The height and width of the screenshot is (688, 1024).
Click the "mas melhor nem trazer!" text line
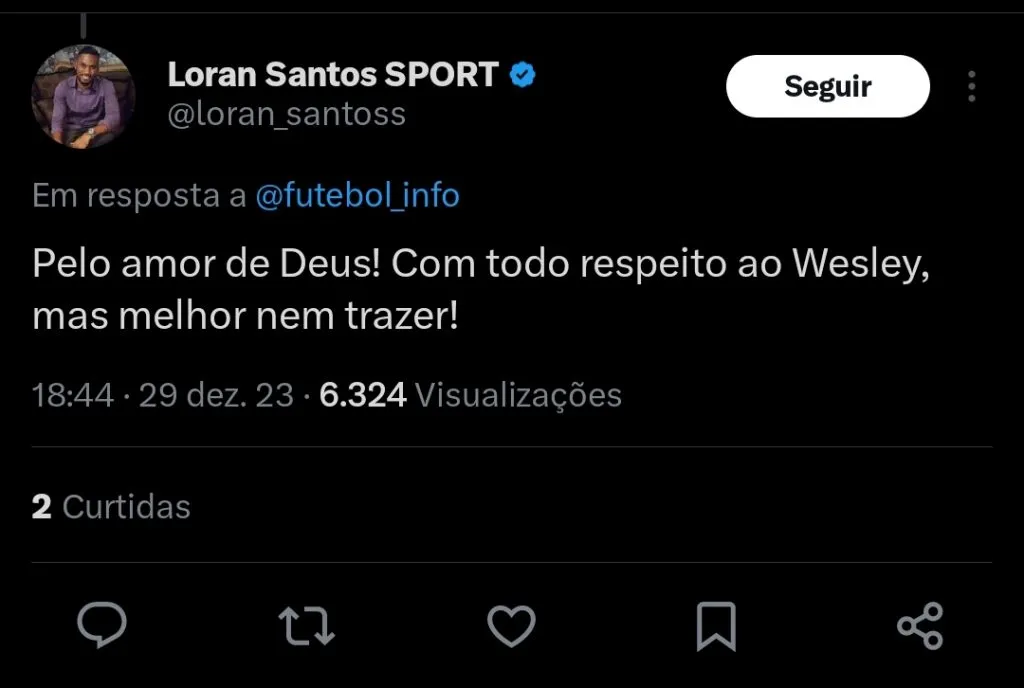pos(246,317)
